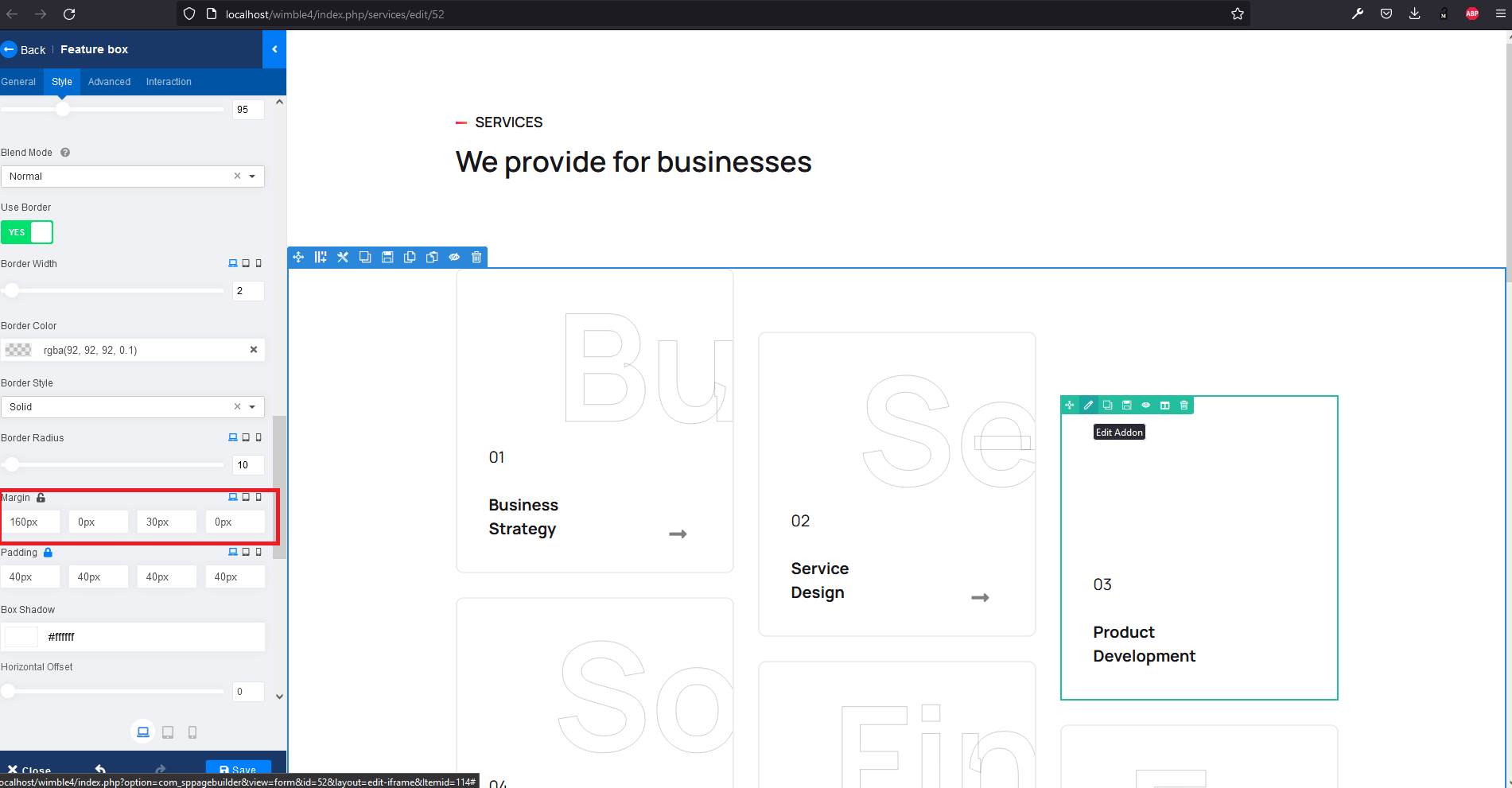Duplicate the Product Development addon
Image resolution: width=1512 pixels, height=788 pixels.
tap(1107, 405)
